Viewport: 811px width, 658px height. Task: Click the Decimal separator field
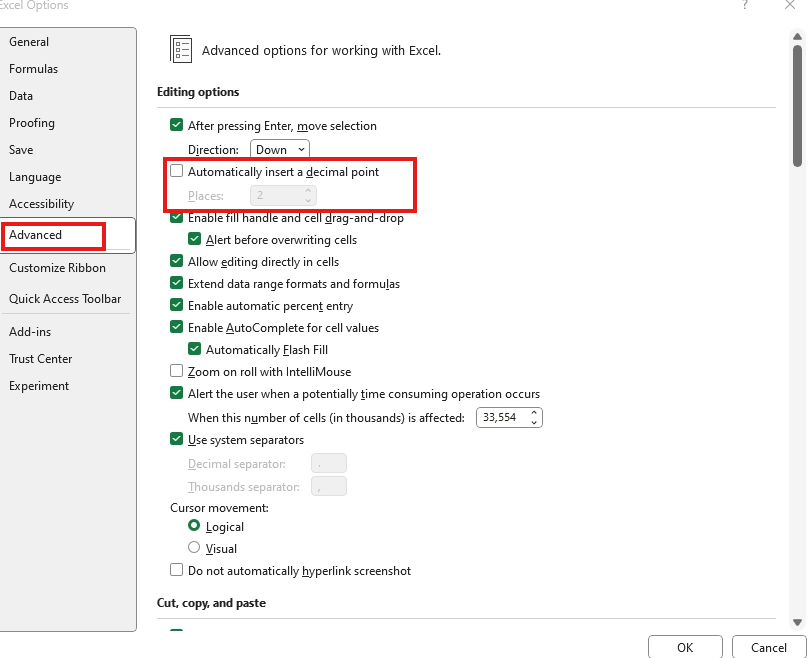click(x=328, y=463)
